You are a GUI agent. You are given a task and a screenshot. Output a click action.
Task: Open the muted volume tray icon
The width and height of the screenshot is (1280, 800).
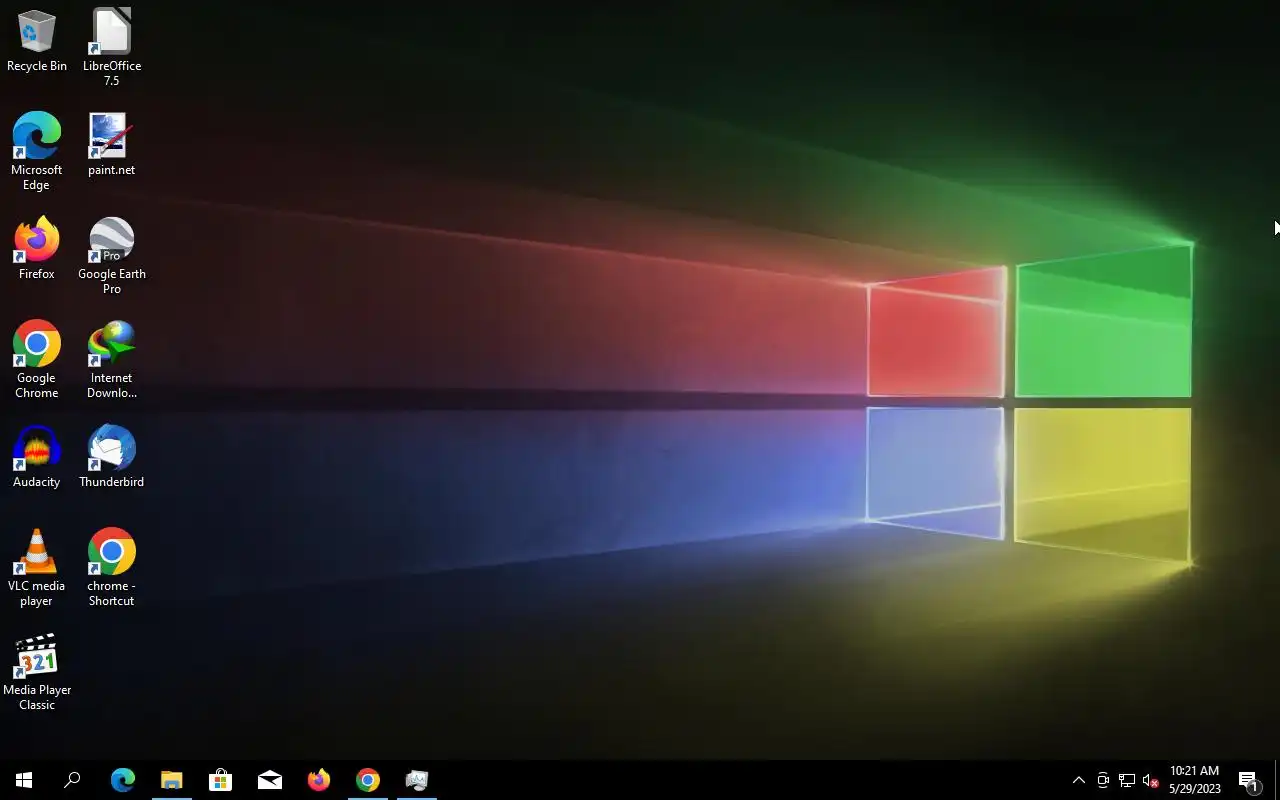pos(1151,780)
